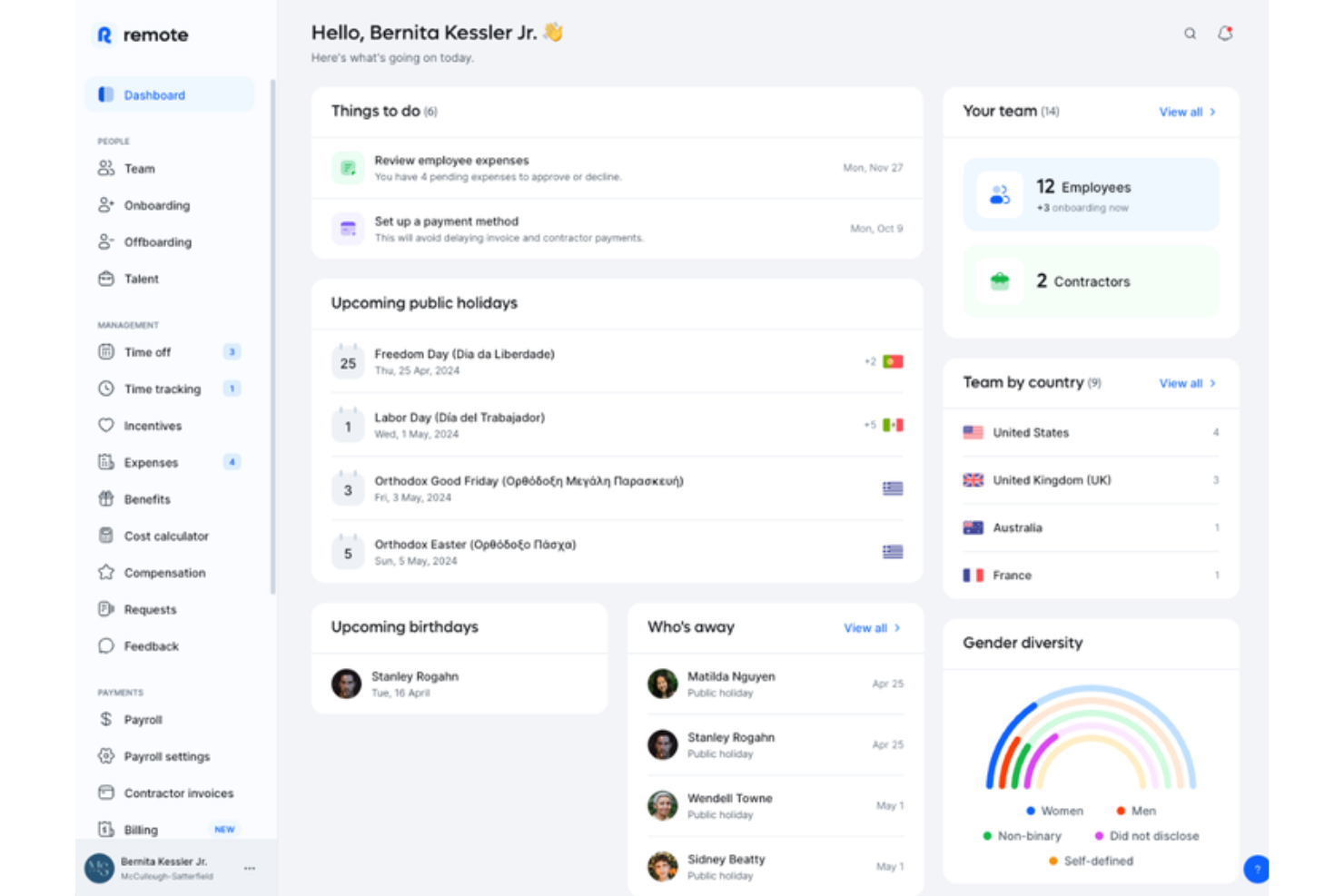Open the Expenses section from the sidebar
This screenshot has width=1344, height=896.
click(151, 462)
